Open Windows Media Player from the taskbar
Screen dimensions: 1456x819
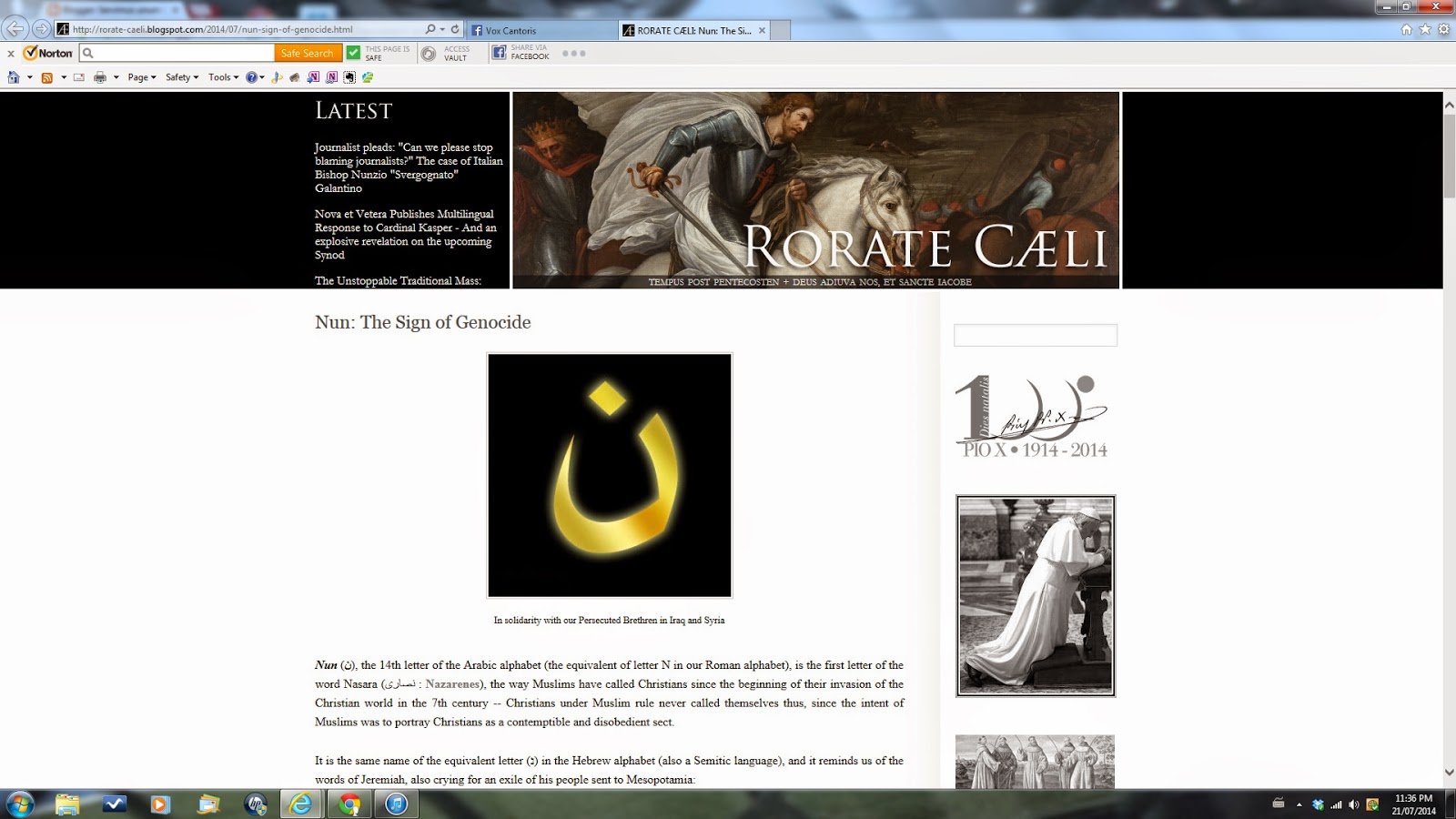coord(160,804)
